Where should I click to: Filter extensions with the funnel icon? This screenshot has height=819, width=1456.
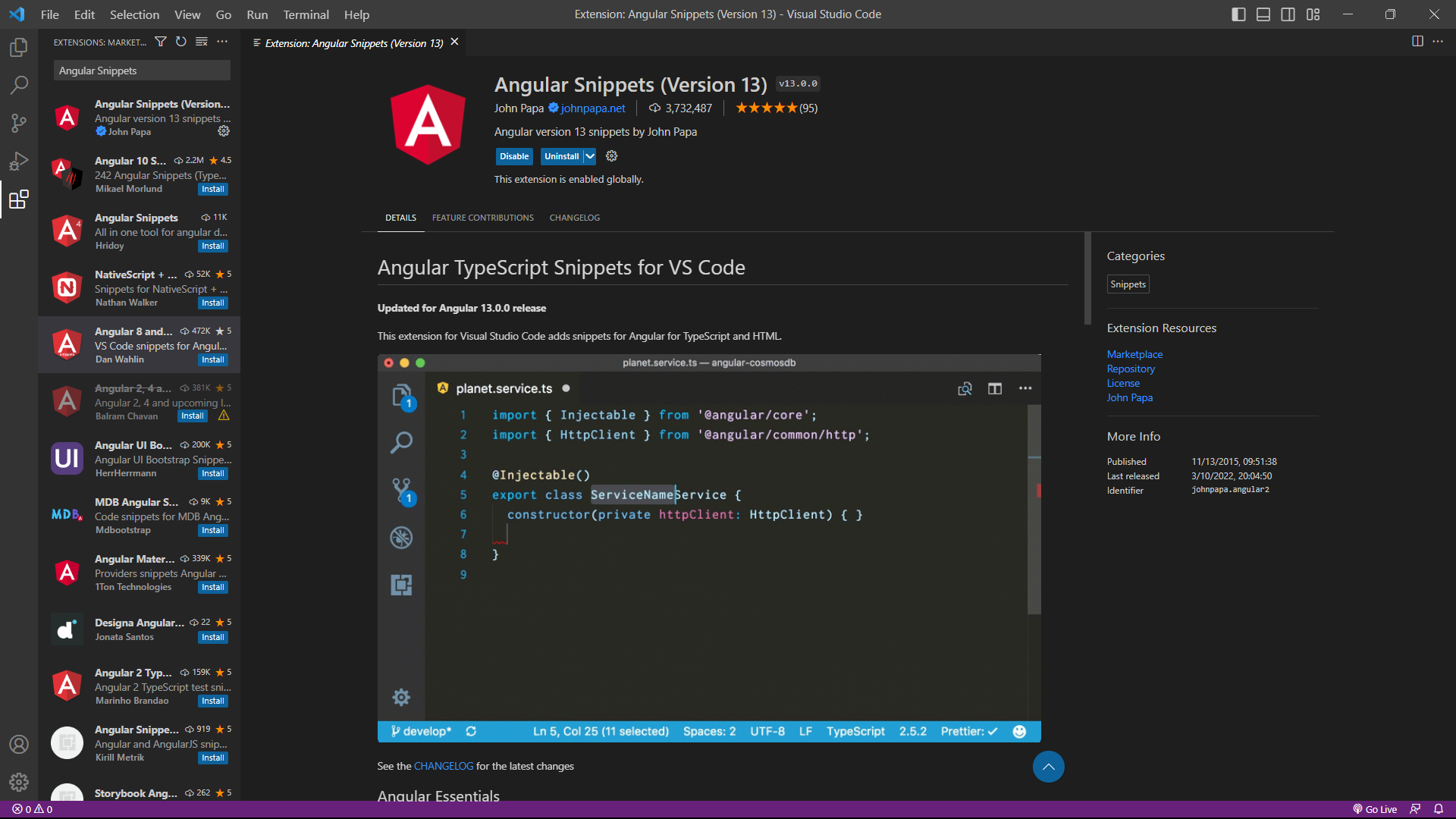(161, 42)
